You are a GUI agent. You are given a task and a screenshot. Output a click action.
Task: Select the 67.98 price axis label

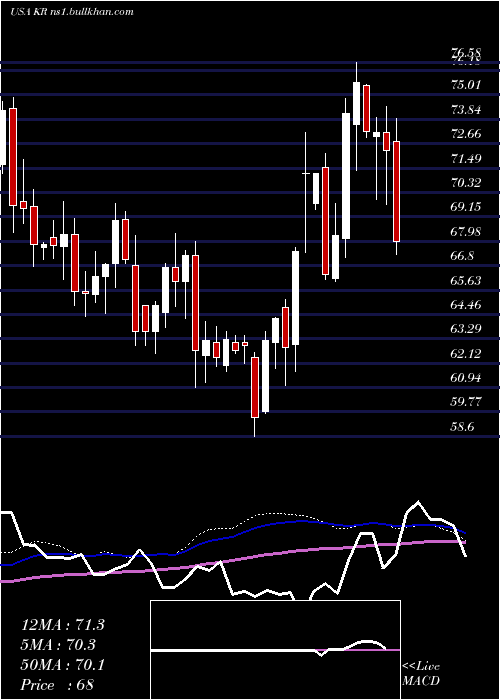pyautogui.click(x=467, y=231)
